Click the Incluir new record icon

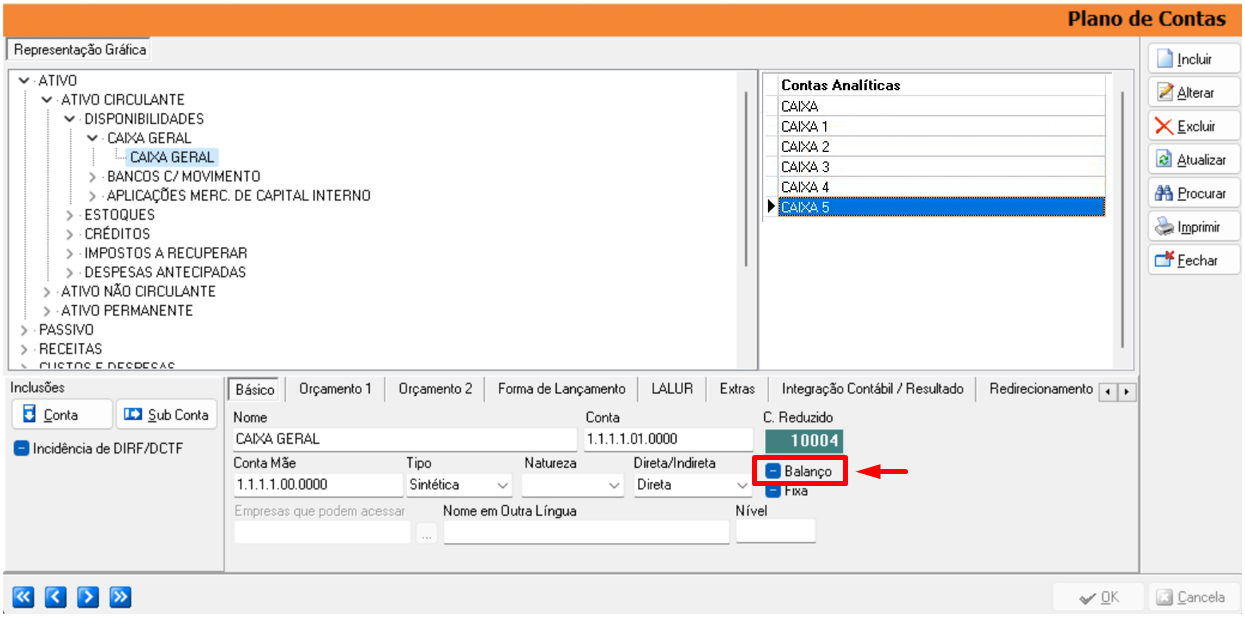coord(1164,59)
